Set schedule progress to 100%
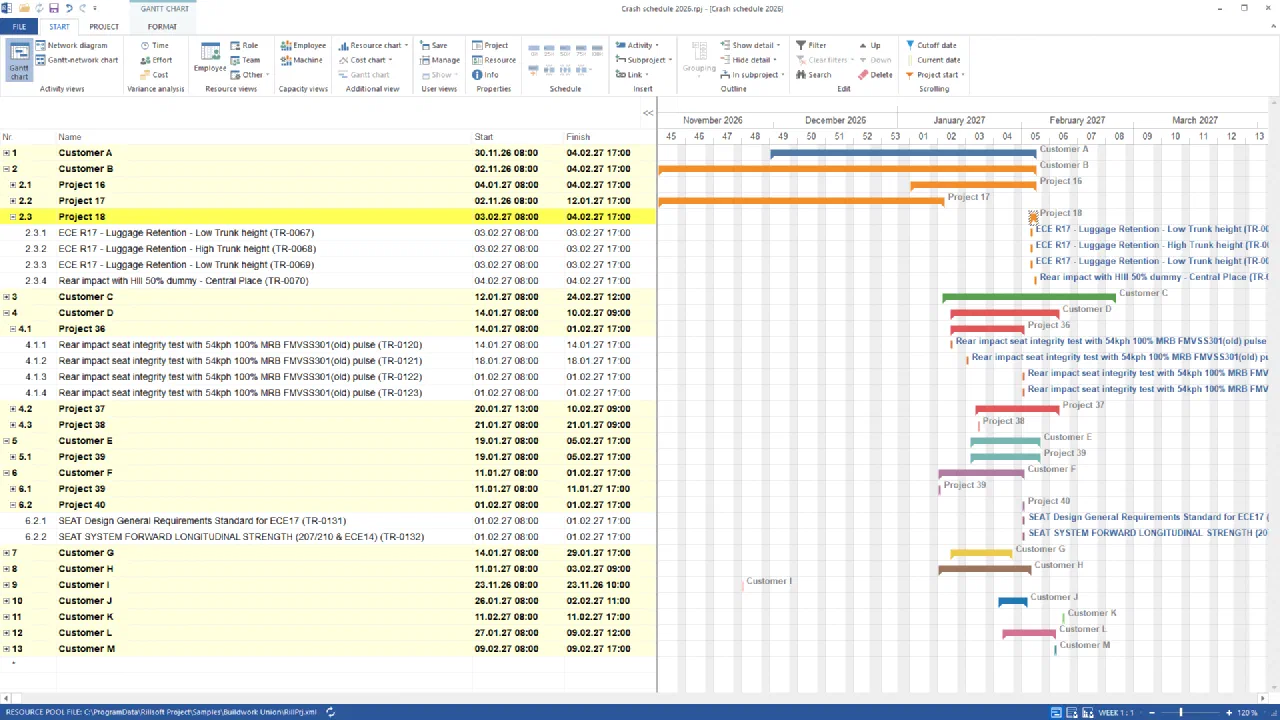 (595, 50)
